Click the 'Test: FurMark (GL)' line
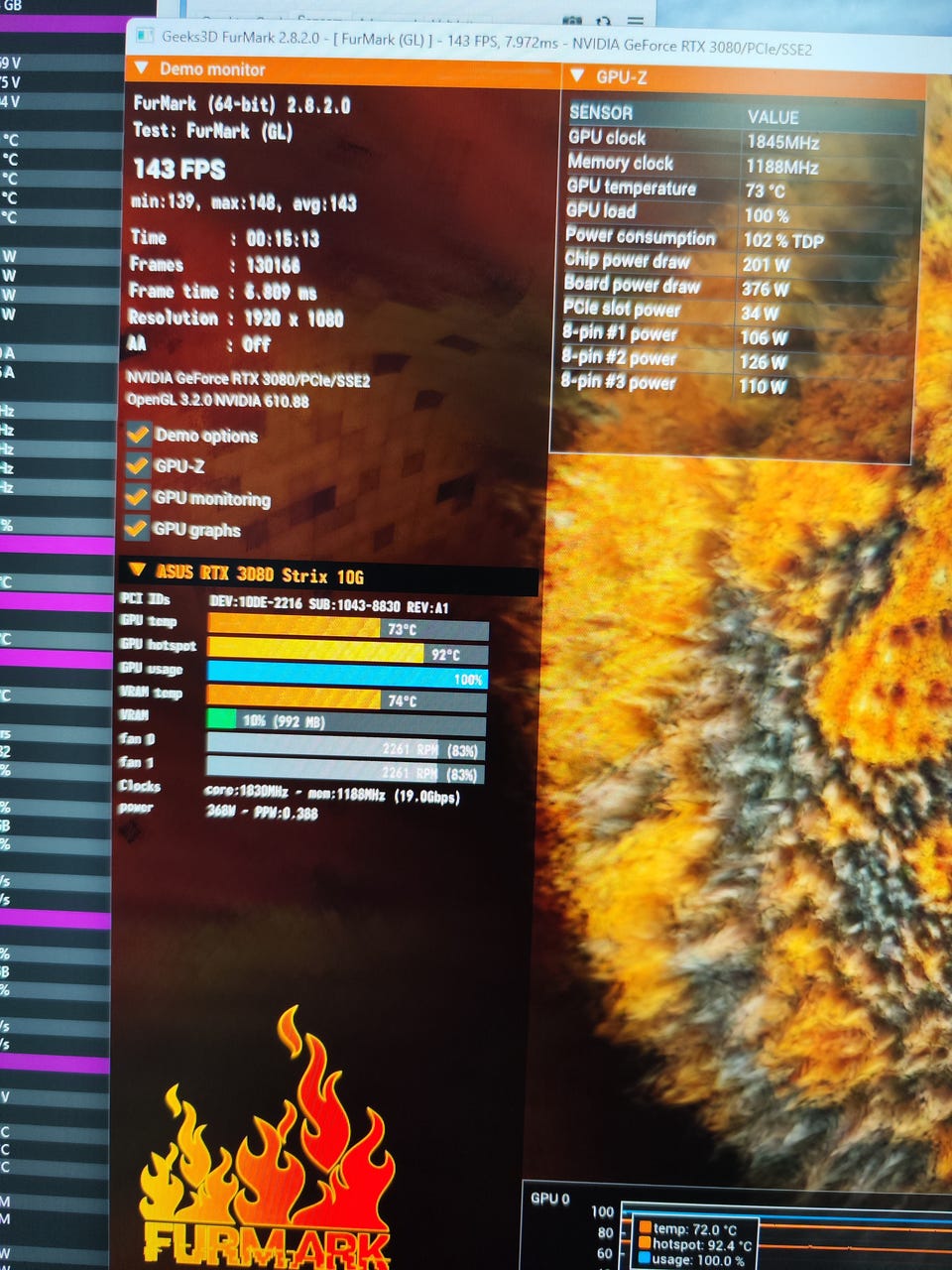Viewport: 952px width, 1270px height. tap(213, 130)
